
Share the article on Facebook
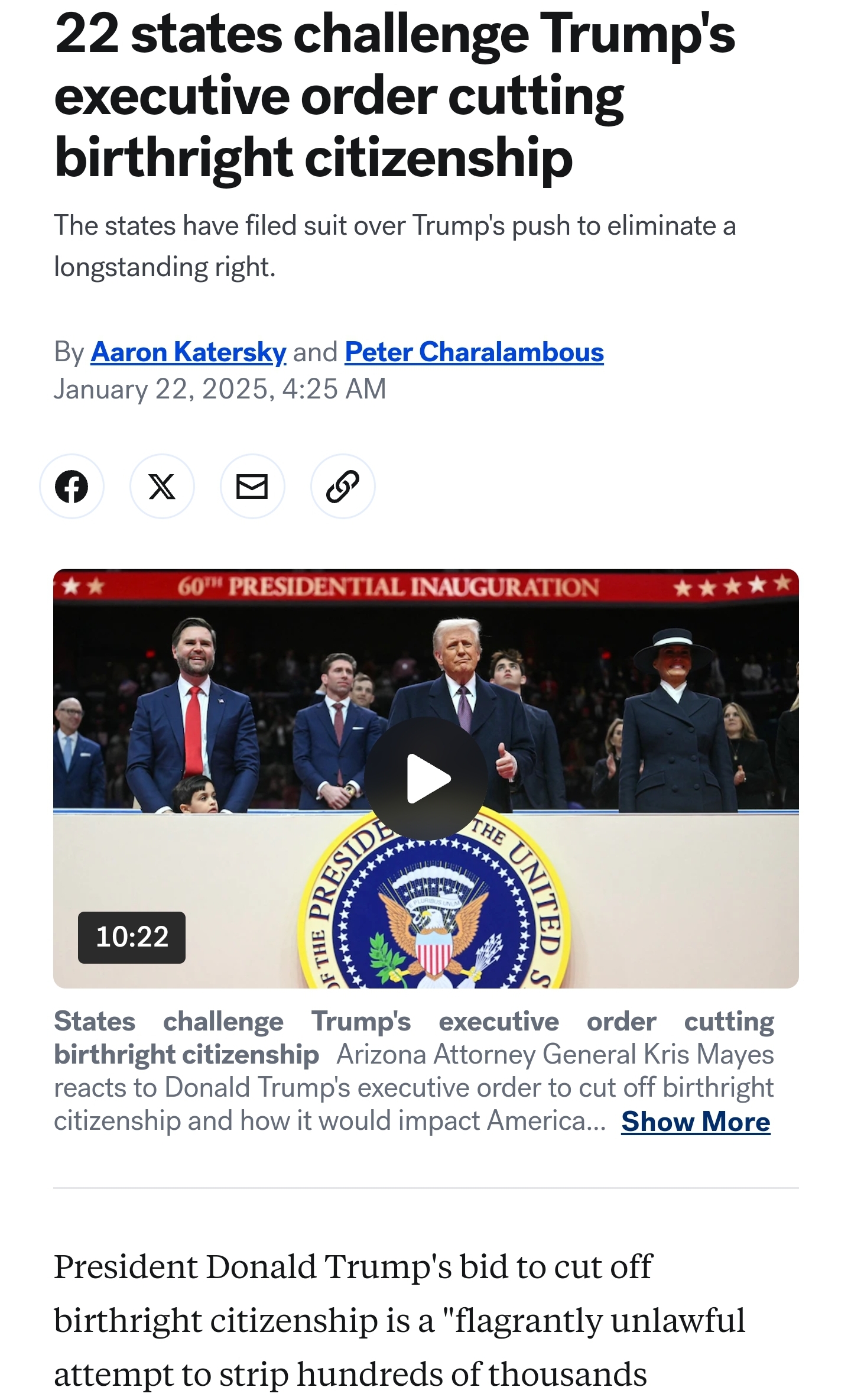point(72,487)
